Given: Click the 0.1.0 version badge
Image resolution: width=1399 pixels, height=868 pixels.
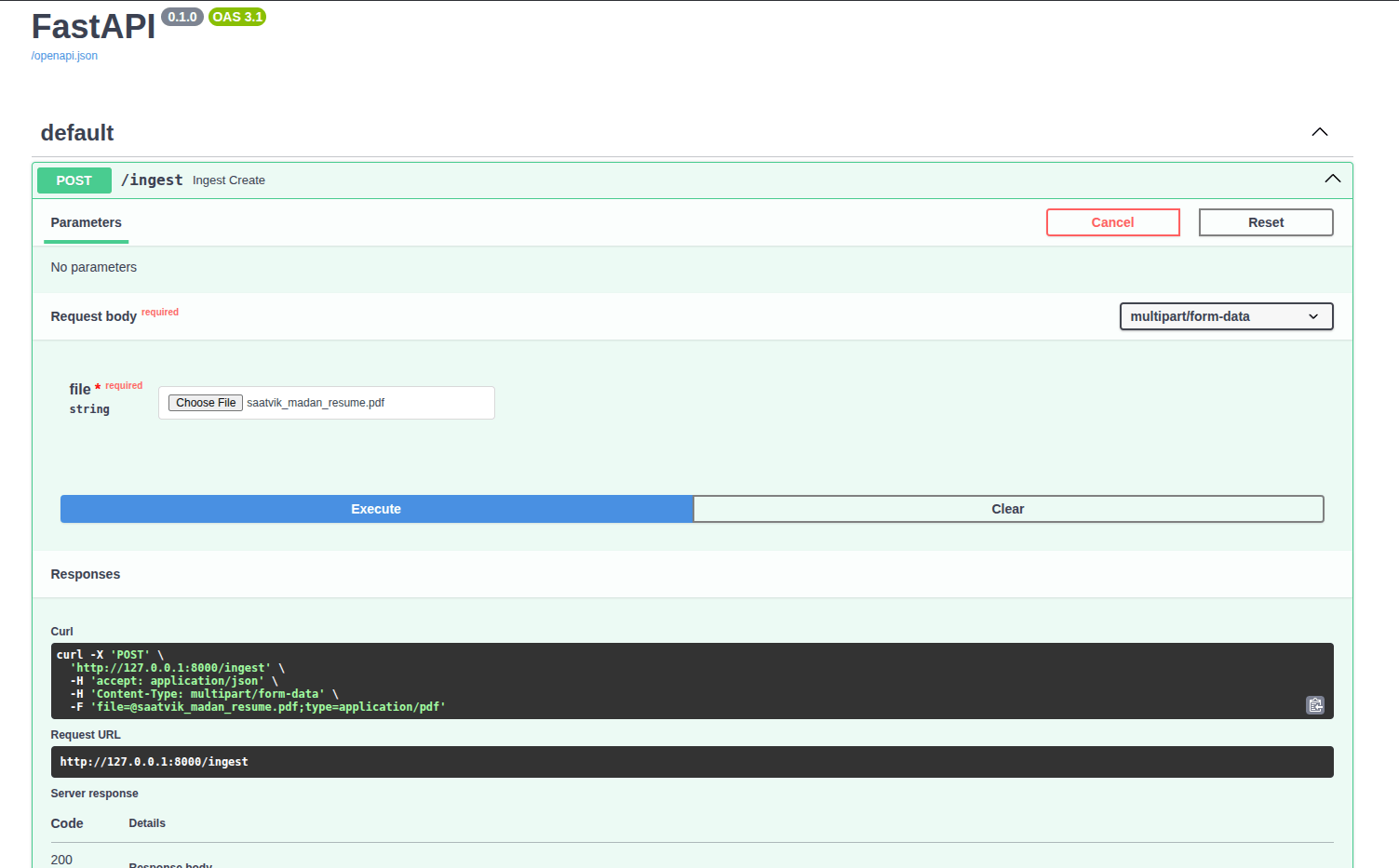Looking at the screenshot, I should click(182, 17).
